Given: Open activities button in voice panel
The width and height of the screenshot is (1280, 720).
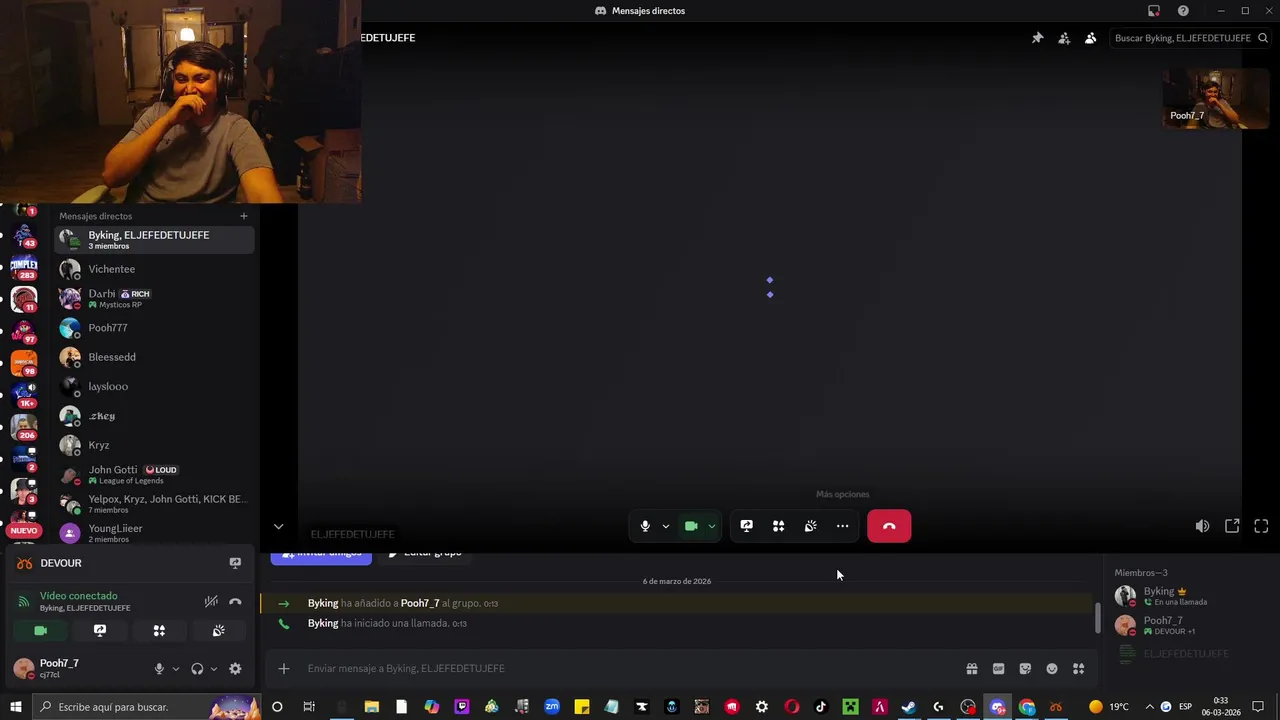Looking at the screenshot, I should click(x=159, y=631).
